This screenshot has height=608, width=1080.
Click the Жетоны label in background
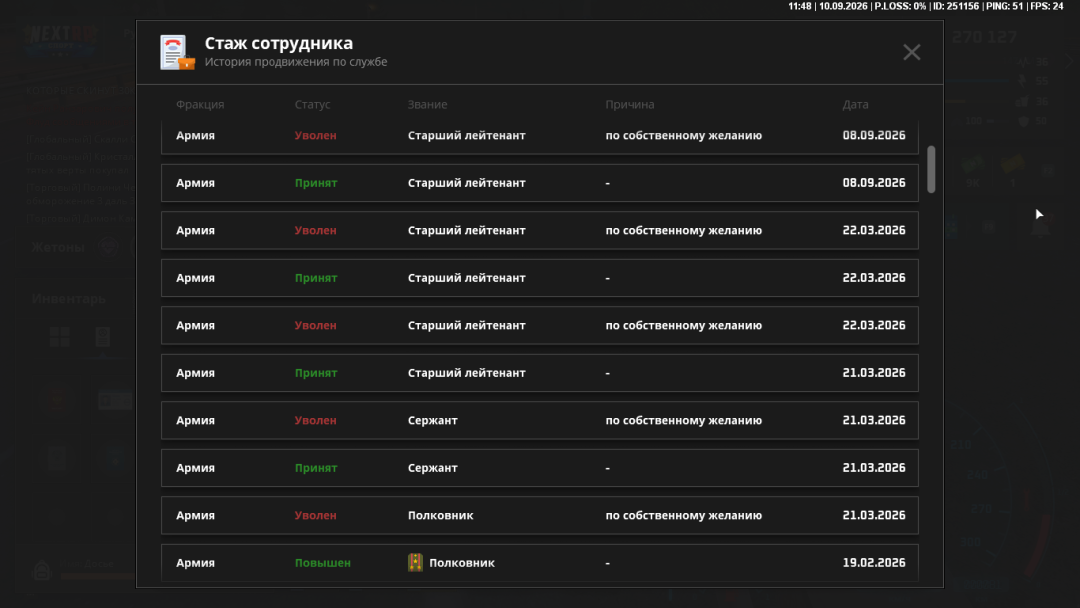58,248
